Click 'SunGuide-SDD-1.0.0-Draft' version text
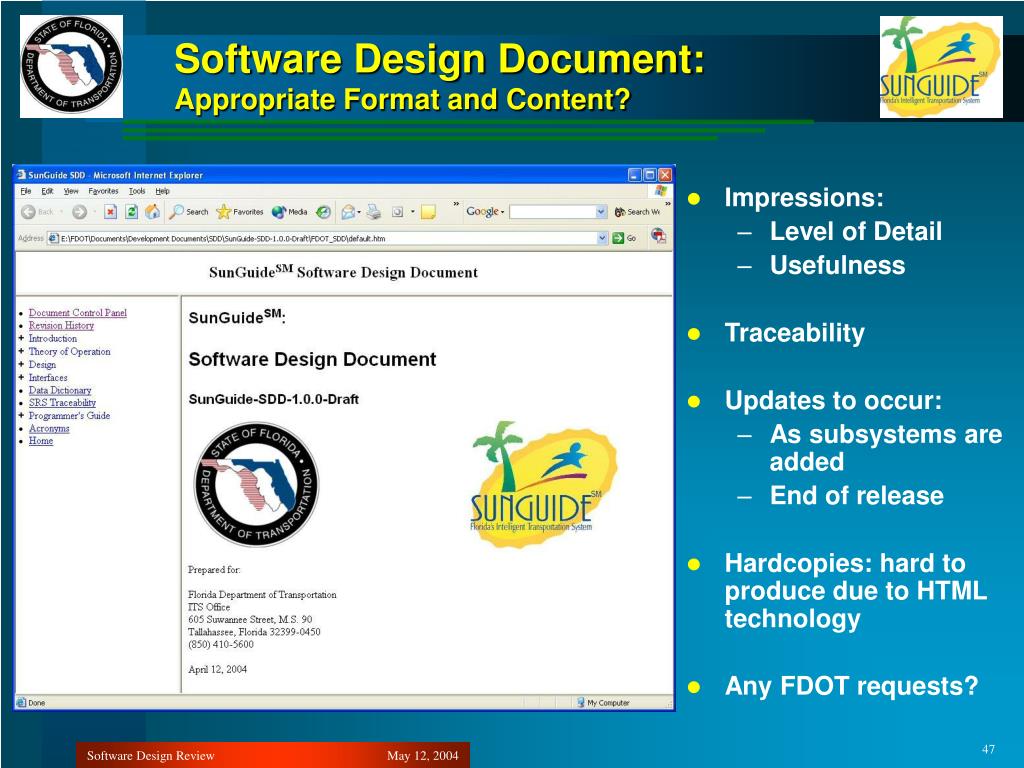The height and width of the screenshot is (768, 1024). (274, 399)
